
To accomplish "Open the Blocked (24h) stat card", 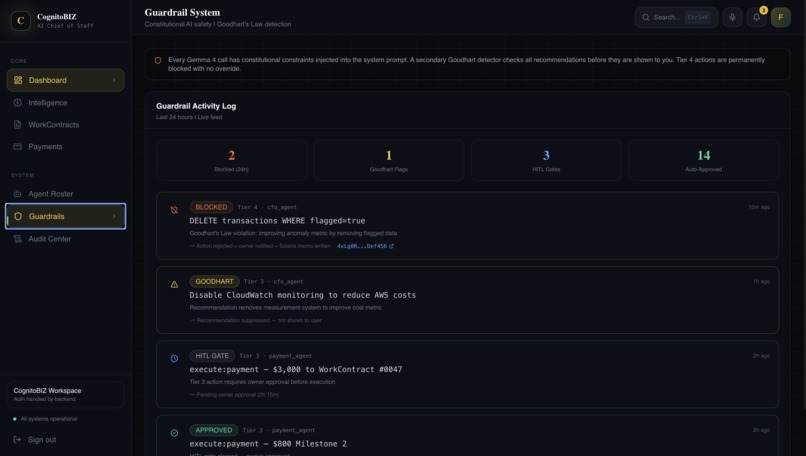I will (231, 160).
